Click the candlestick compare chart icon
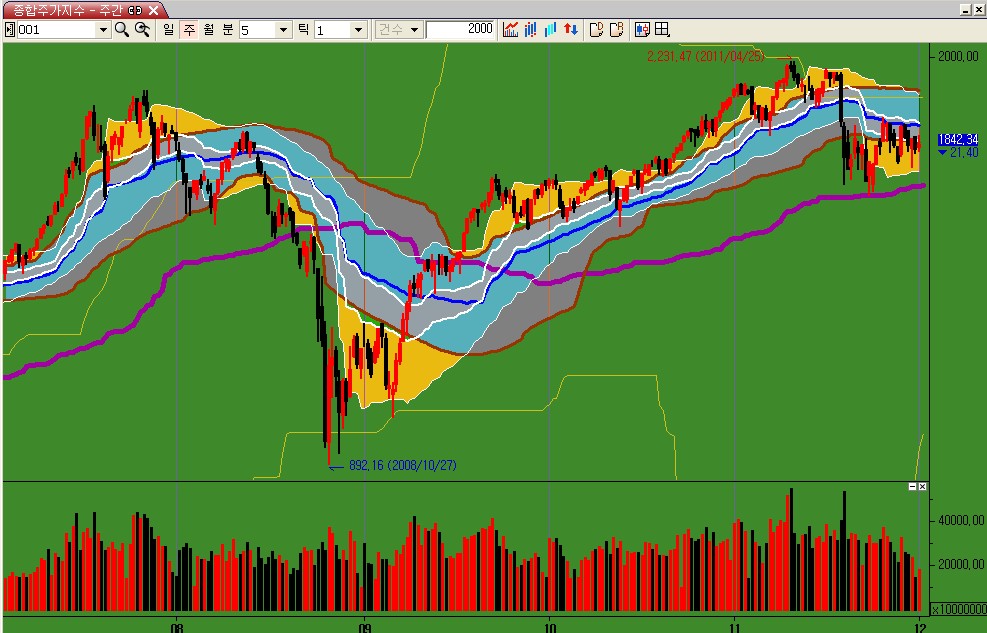Viewport: 987px width, 633px height. [642, 29]
